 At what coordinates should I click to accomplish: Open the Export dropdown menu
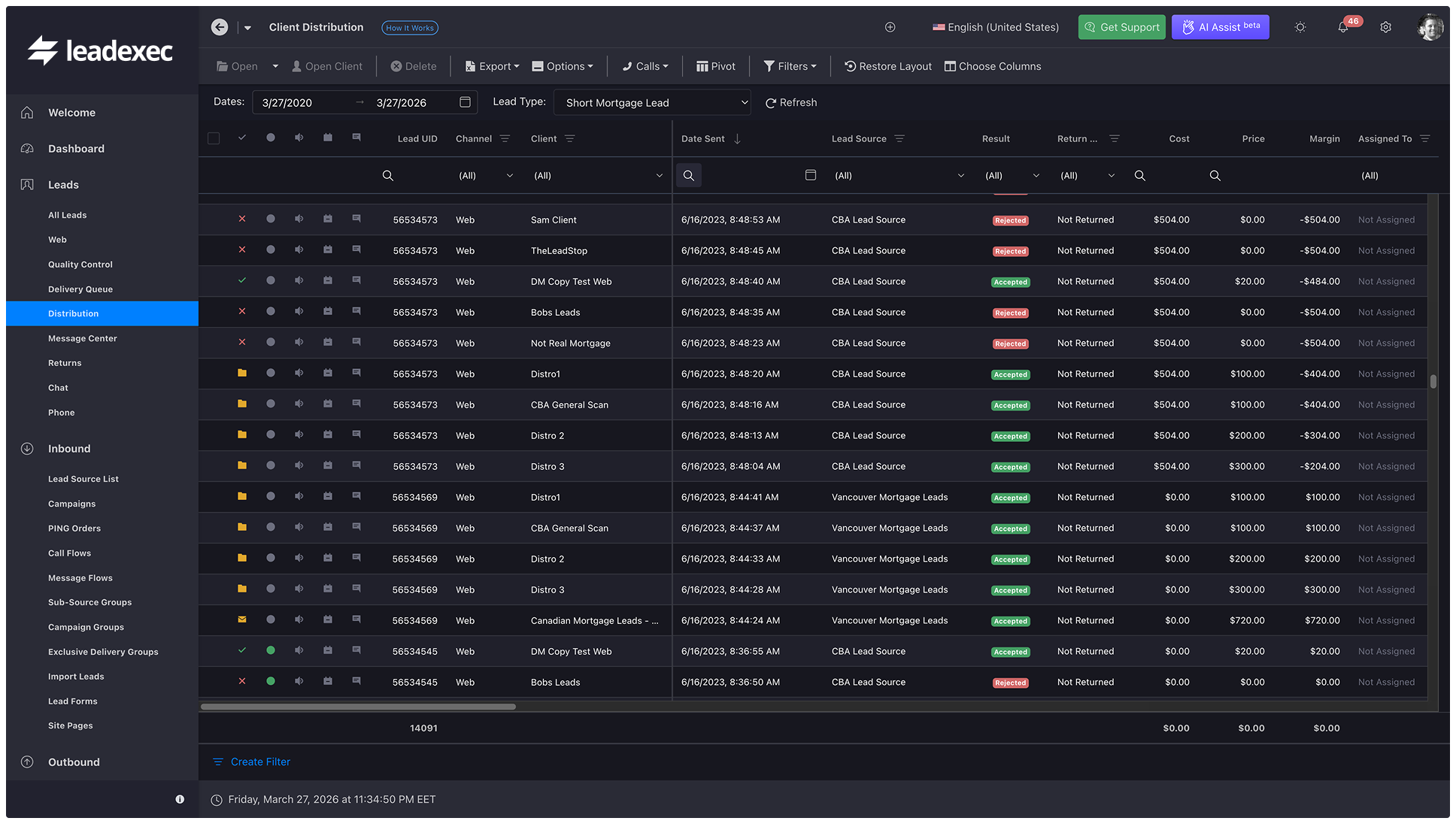(492, 66)
